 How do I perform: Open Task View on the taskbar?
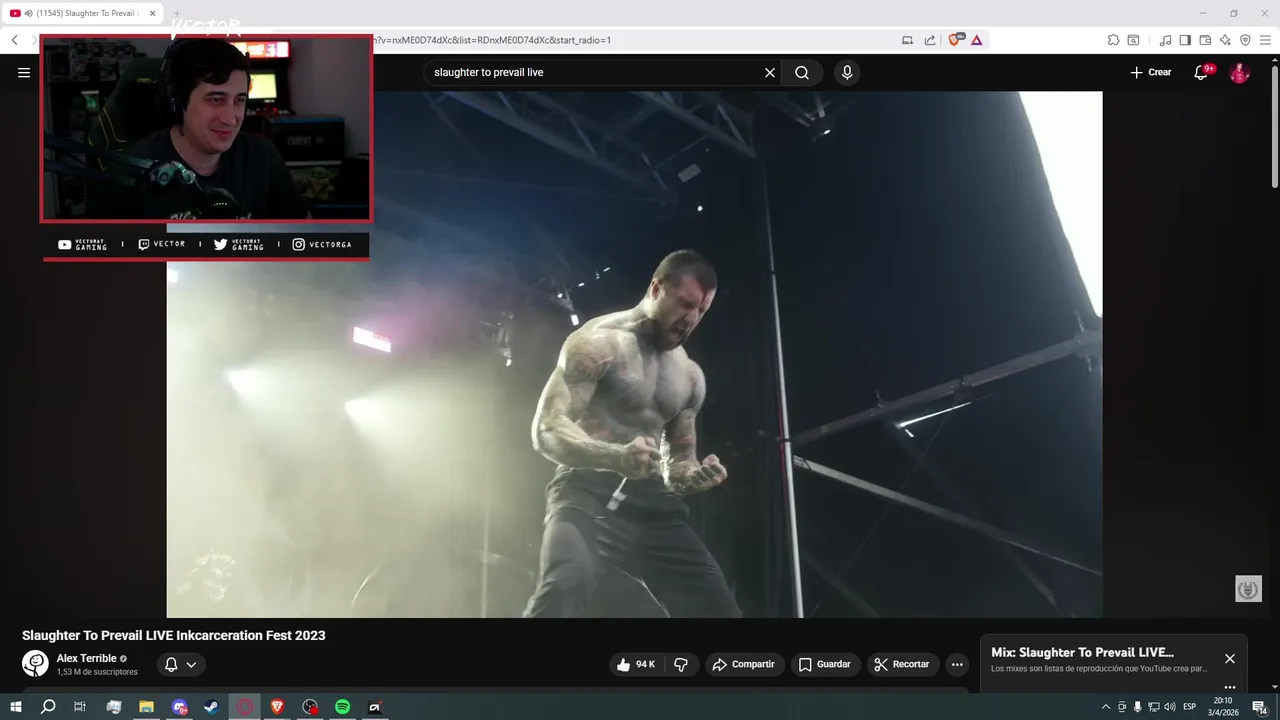[x=80, y=706]
